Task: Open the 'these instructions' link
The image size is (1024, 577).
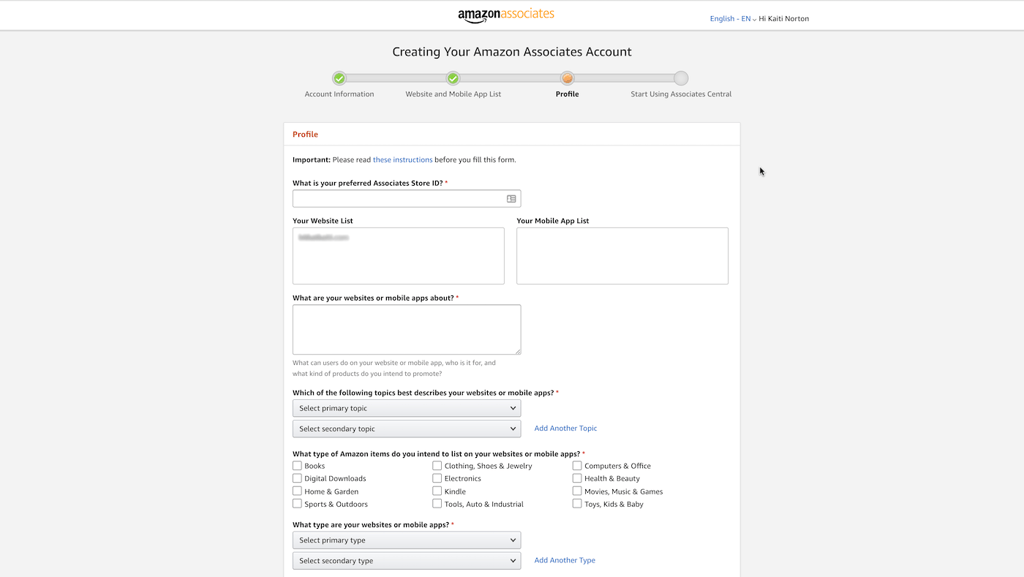Action: click(x=402, y=160)
